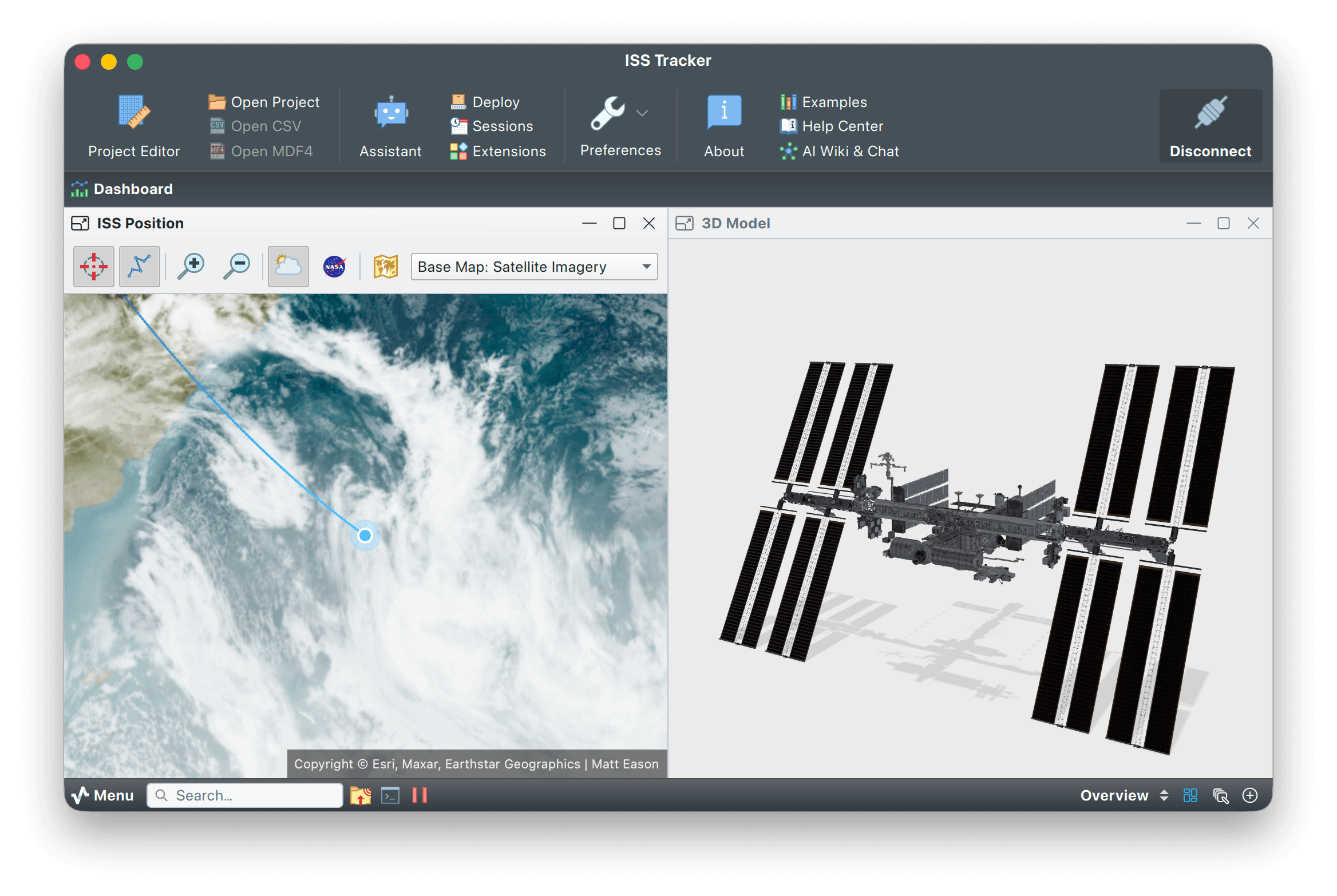Toggle the weather clouds overlay
This screenshot has height=896, width=1337.
coord(288,267)
